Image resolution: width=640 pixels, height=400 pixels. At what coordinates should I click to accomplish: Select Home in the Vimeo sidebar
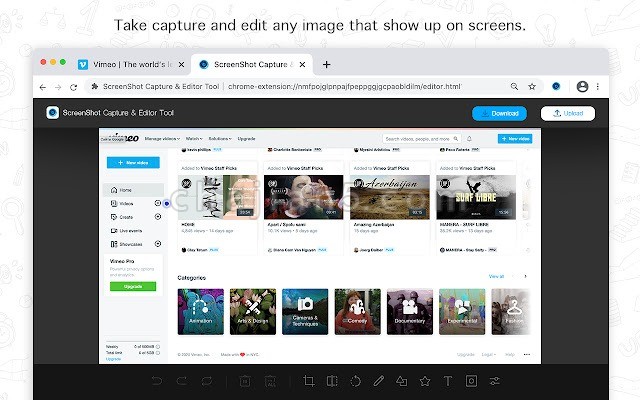133,190
